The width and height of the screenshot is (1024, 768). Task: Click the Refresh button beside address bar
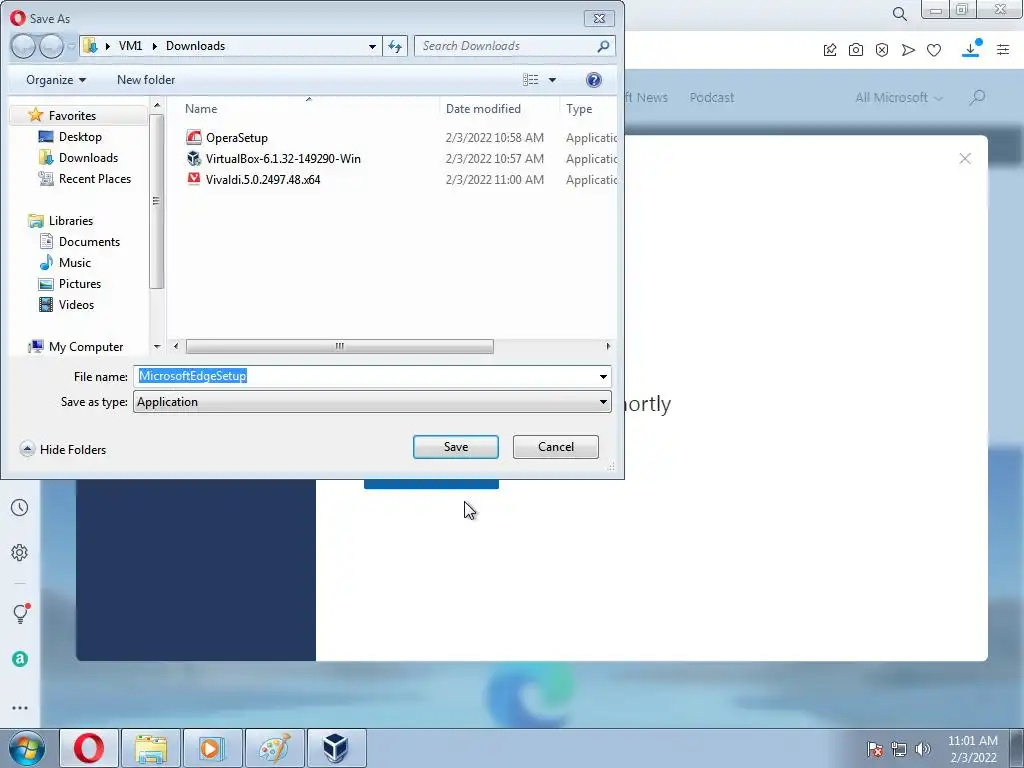(x=394, y=46)
